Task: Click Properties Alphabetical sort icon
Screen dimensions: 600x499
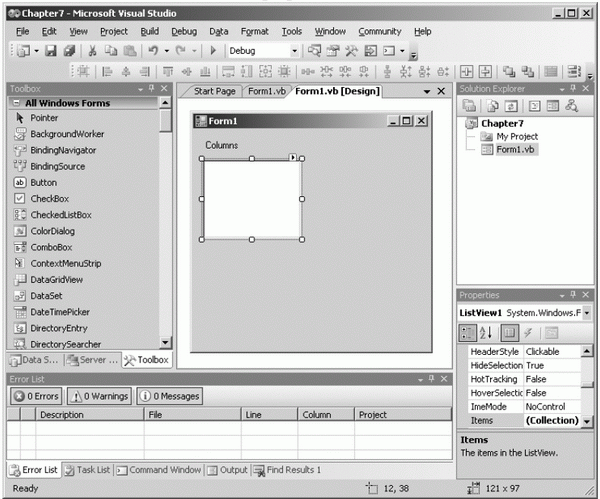Action: pos(486,333)
